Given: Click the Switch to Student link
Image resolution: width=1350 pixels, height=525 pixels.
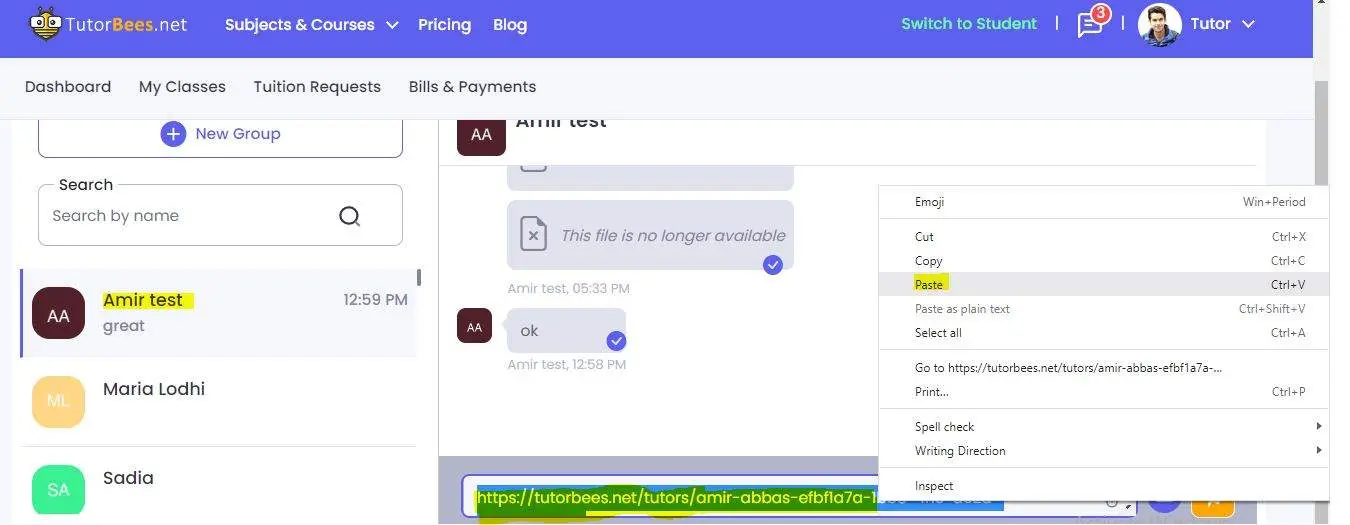Looking at the screenshot, I should pyautogui.click(x=968, y=24).
